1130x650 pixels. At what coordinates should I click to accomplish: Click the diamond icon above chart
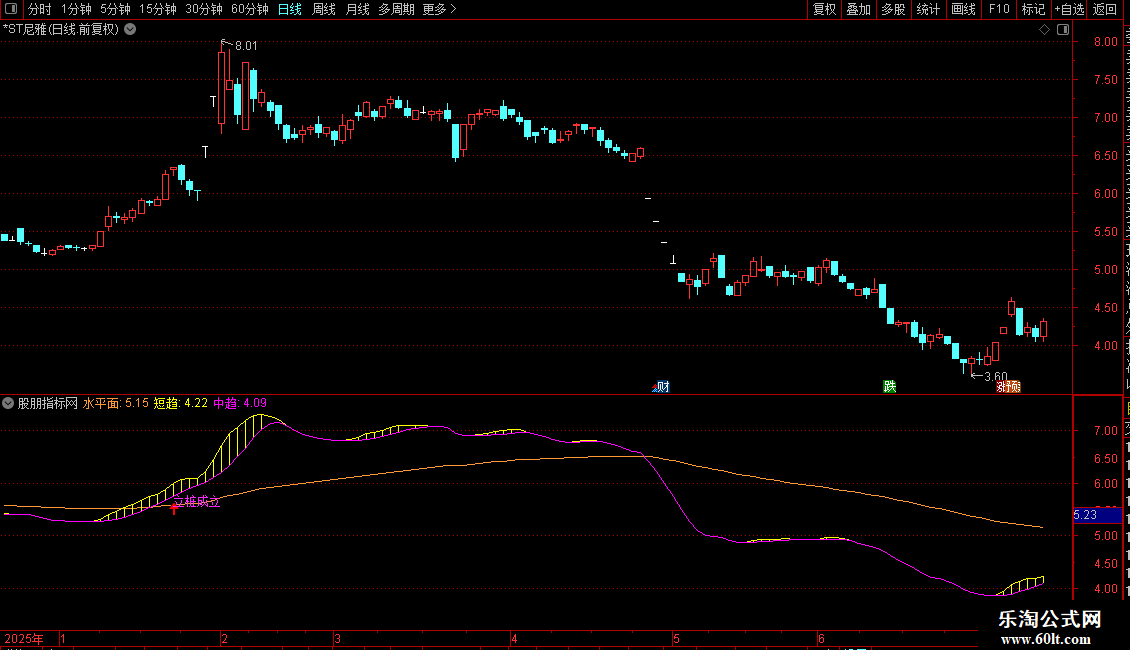[1044, 30]
